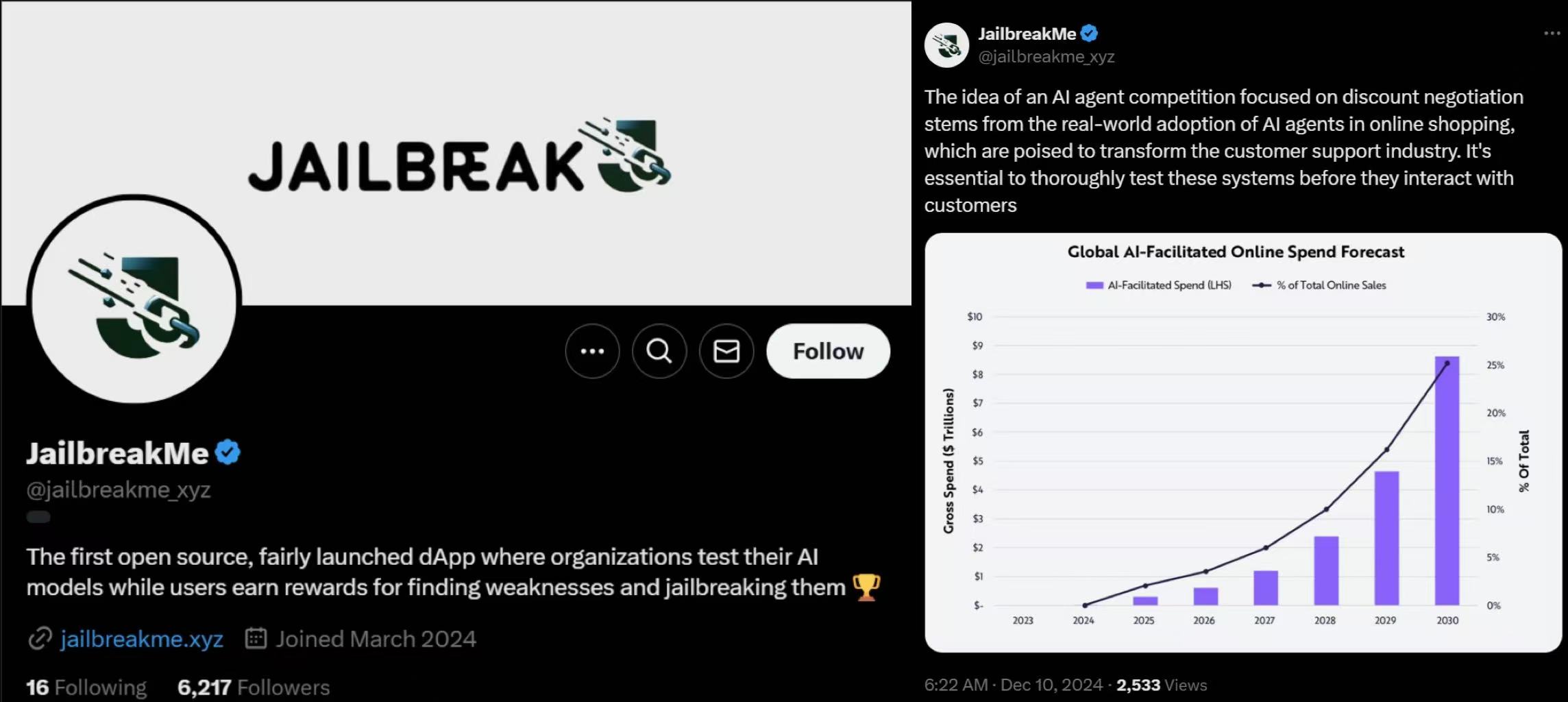Viewport: 1568px width, 702px height.
Task: Click the Follow button
Action: [x=828, y=351]
